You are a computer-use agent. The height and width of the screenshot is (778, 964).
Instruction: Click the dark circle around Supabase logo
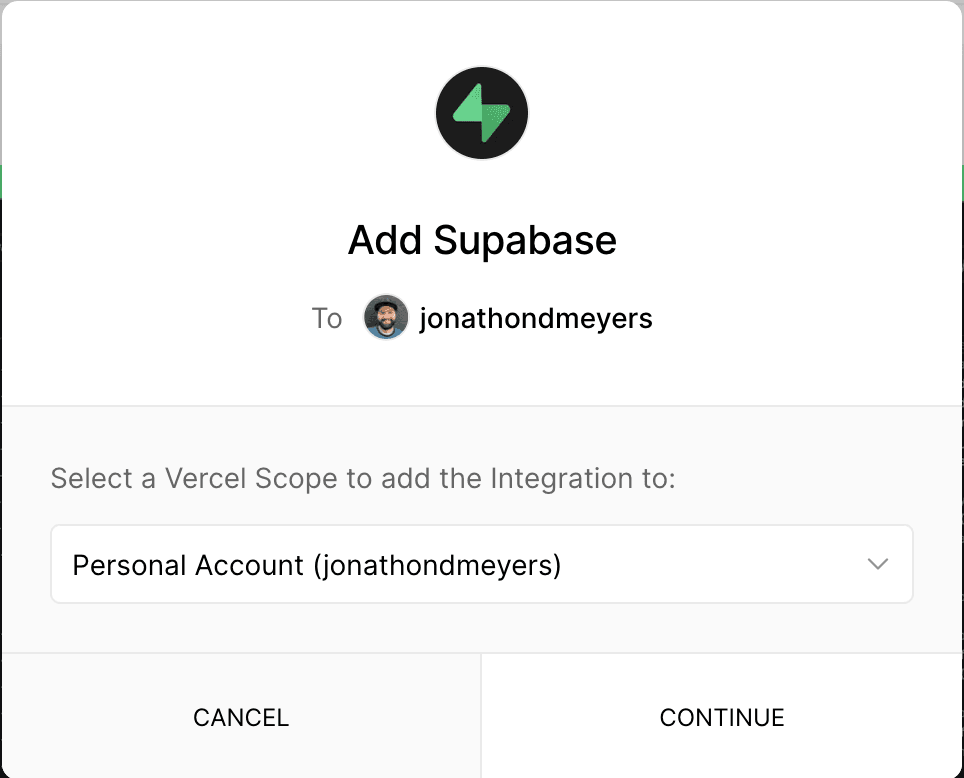[x=482, y=113]
